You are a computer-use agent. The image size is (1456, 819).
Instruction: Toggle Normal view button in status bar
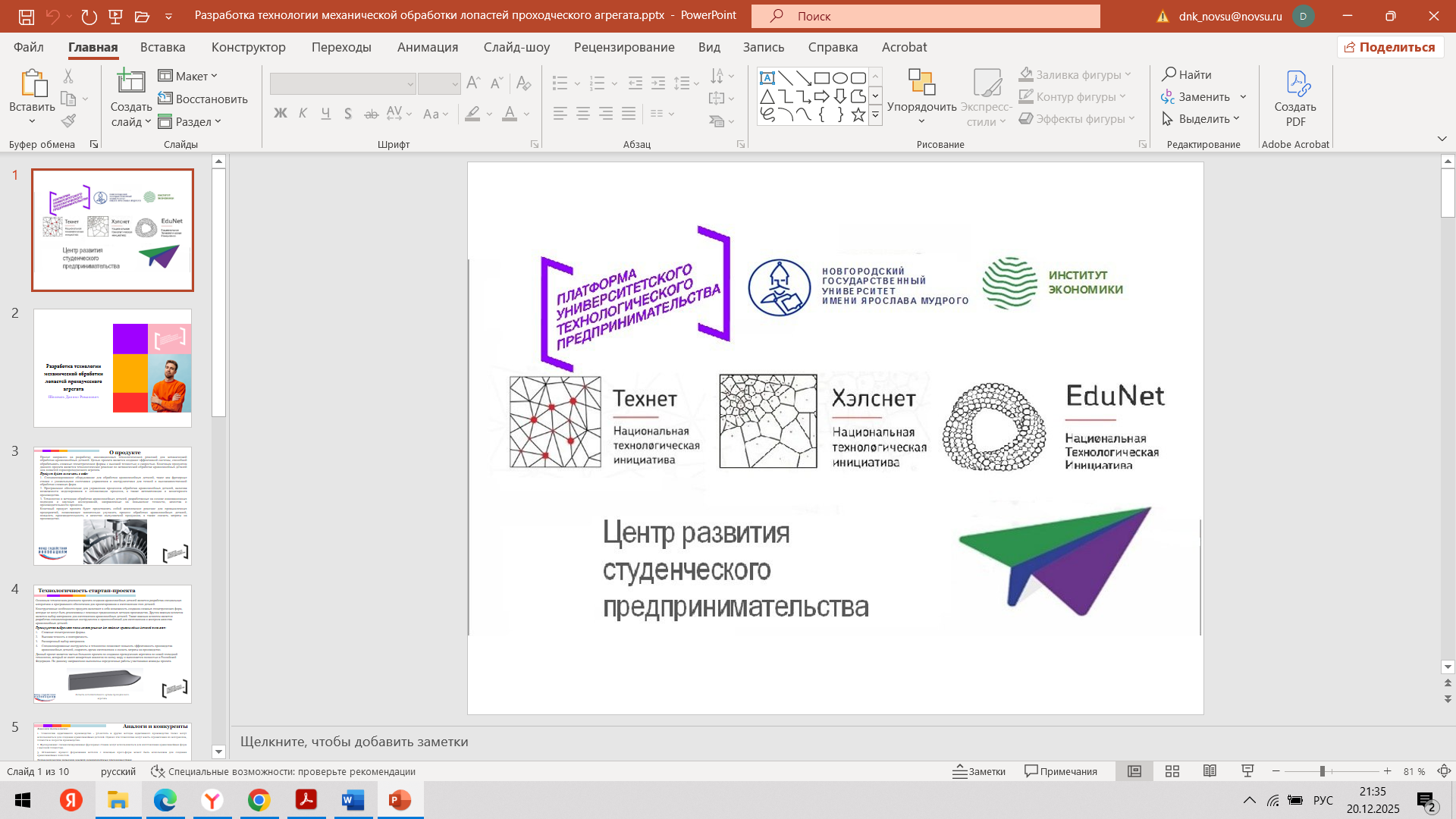click(1134, 771)
